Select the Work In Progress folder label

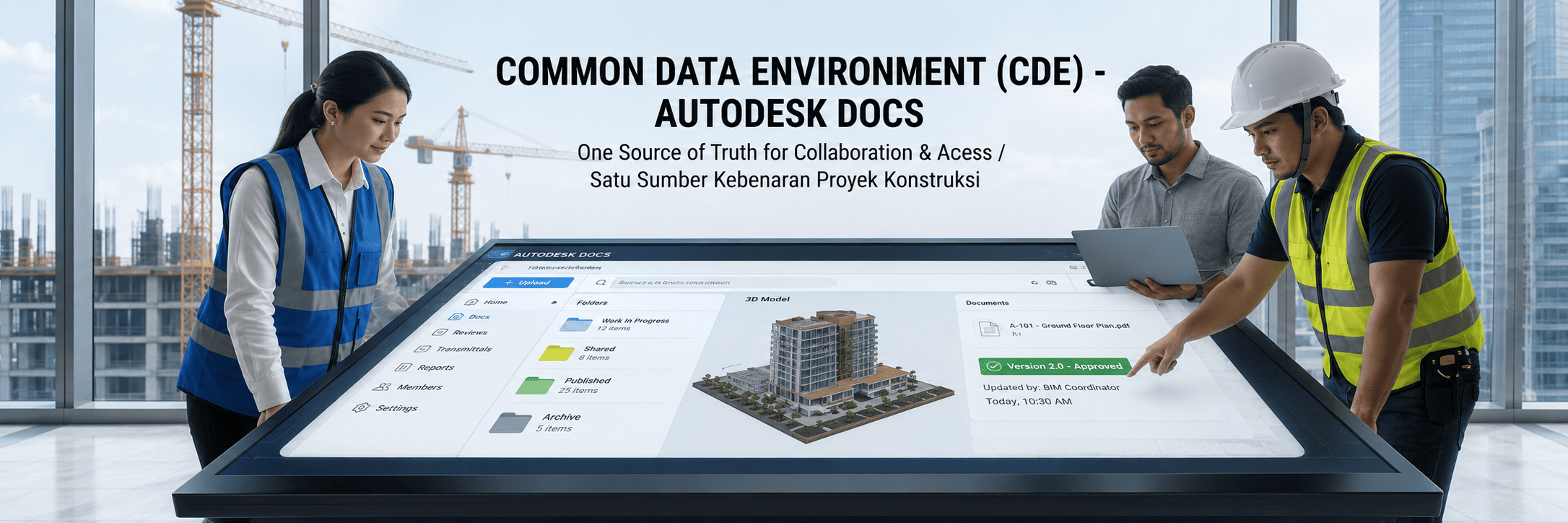[x=635, y=321]
